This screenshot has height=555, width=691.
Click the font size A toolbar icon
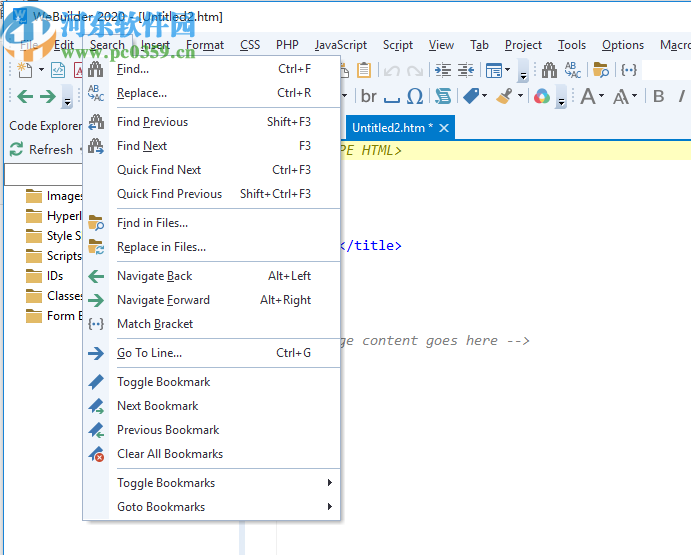pos(621,97)
